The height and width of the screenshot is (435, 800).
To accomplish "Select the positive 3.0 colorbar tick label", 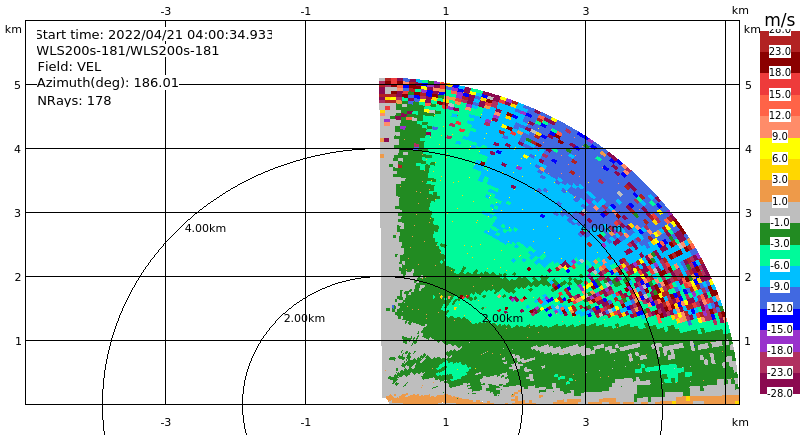I will click(780, 180).
